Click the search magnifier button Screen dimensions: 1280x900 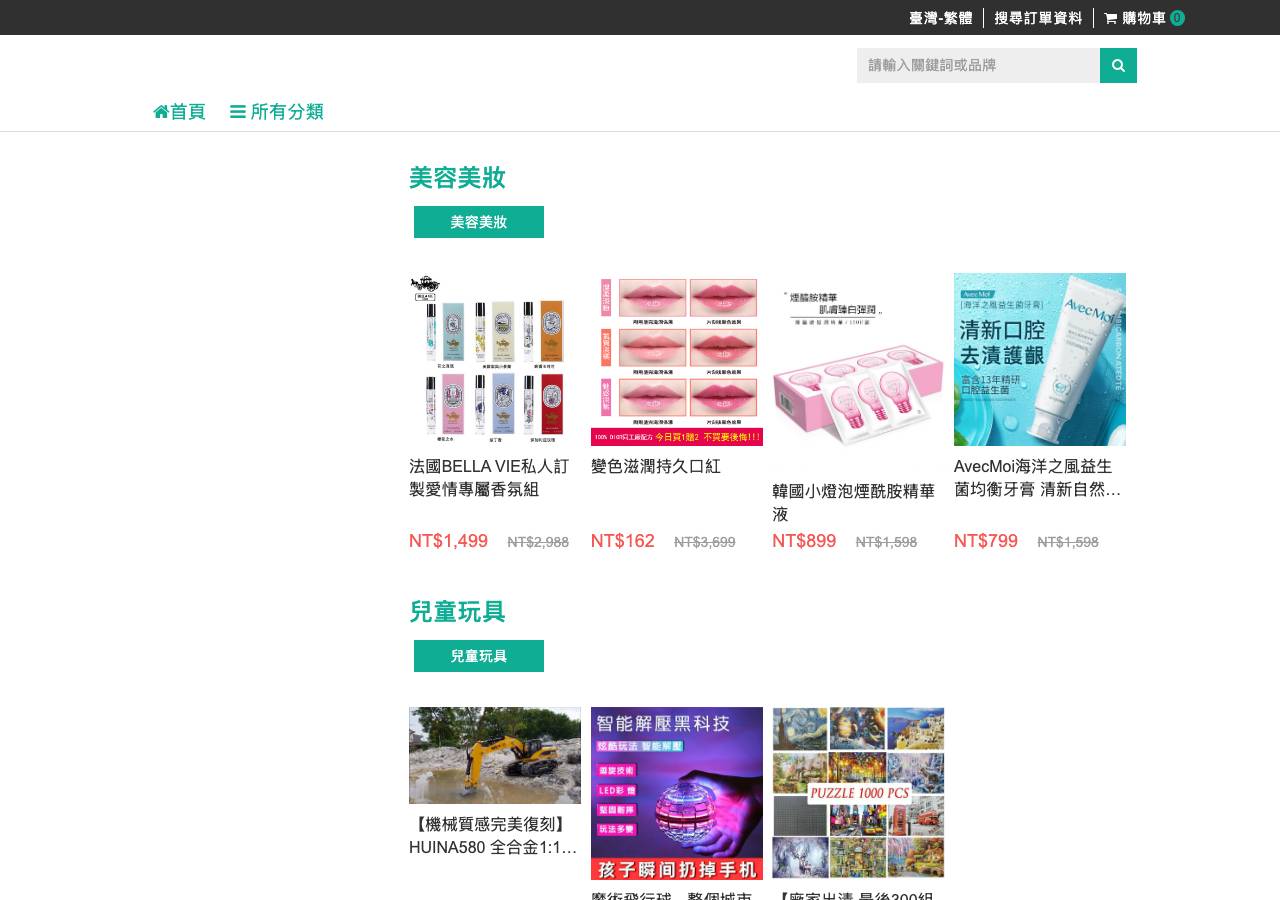(1118, 65)
